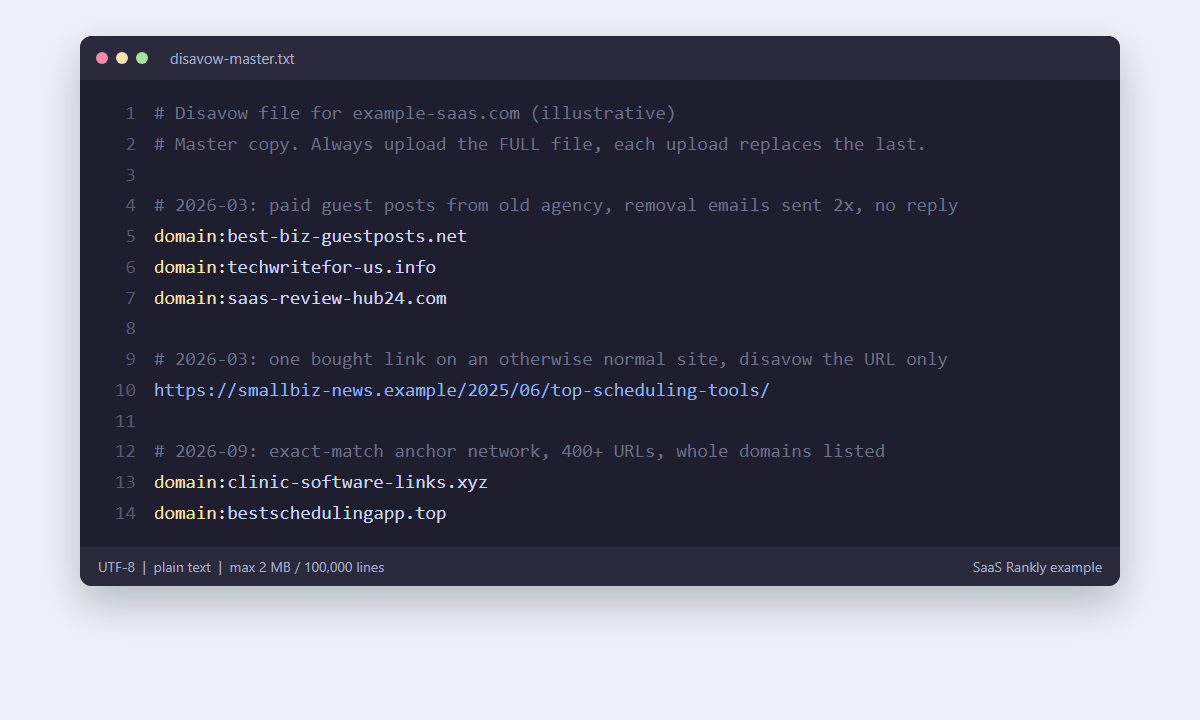1200x720 pixels.
Task: Click the line domain:saas-review-hub24.com
Action: point(300,298)
